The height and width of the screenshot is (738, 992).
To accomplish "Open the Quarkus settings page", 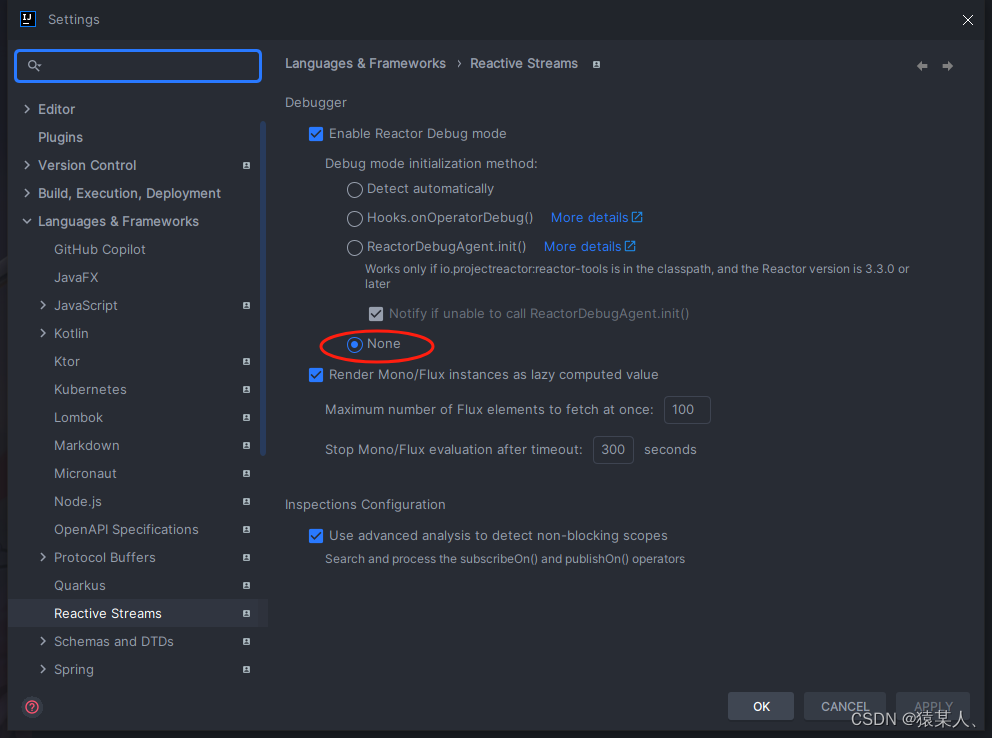I will [x=80, y=586].
